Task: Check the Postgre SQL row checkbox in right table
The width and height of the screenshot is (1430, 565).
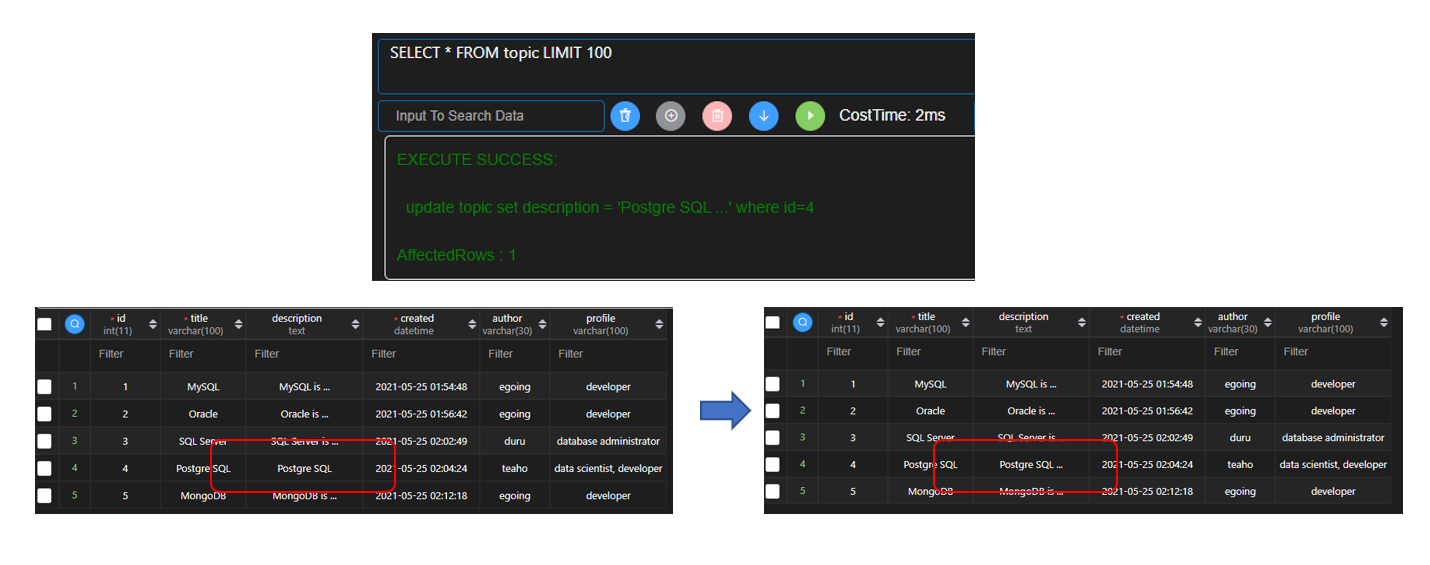Action: pyautogui.click(x=772, y=465)
